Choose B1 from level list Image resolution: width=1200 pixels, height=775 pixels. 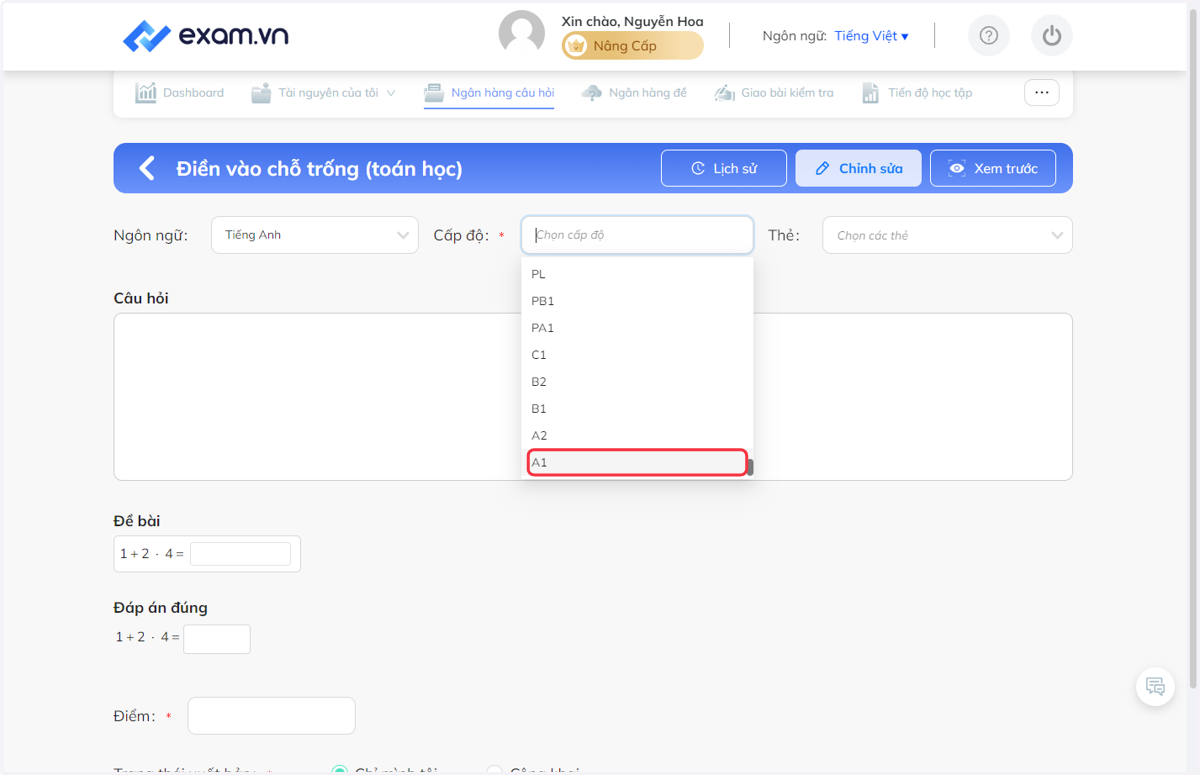tap(637, 409)
